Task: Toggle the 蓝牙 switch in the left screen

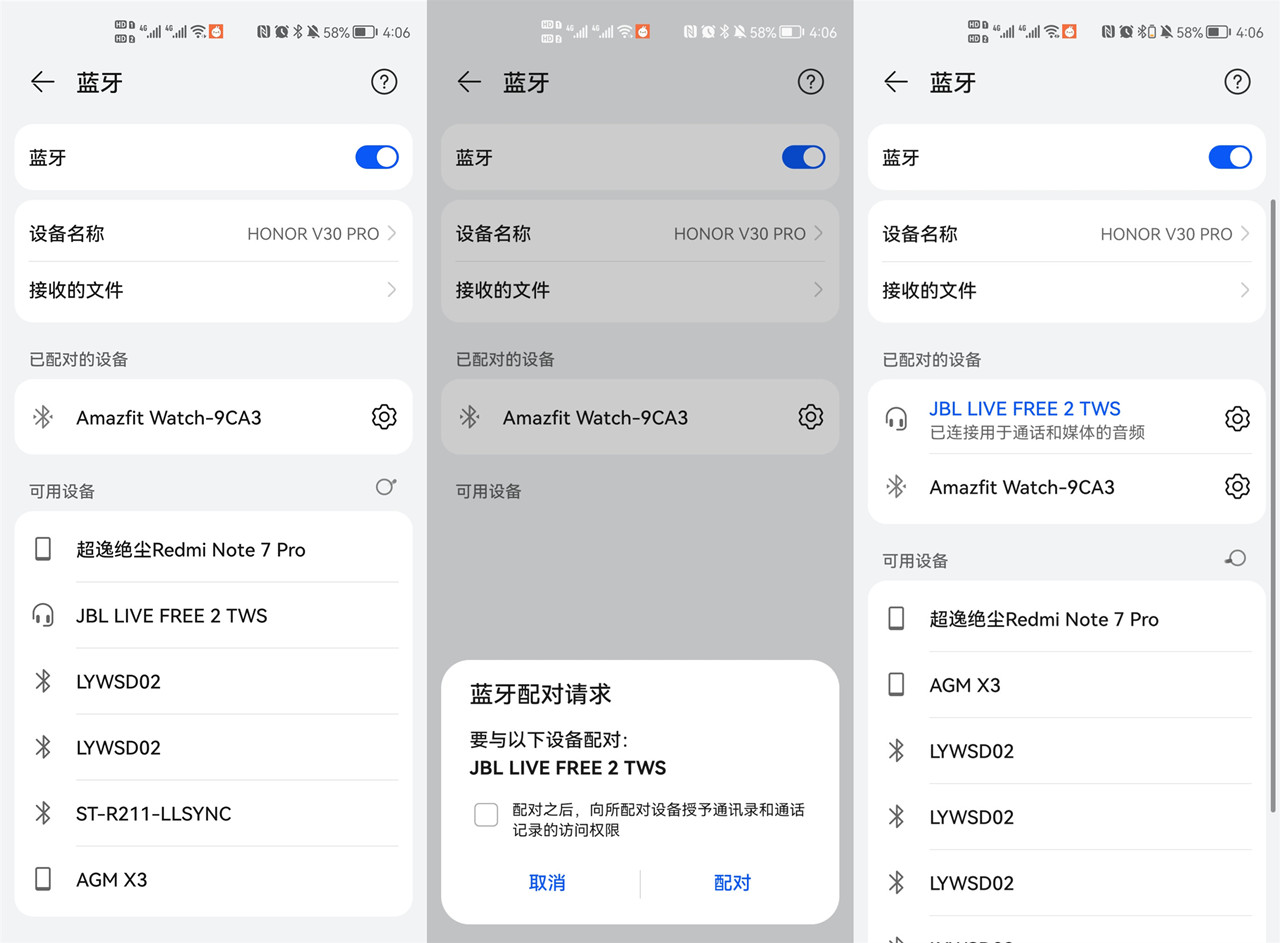Action: click(x=377, y=157)
